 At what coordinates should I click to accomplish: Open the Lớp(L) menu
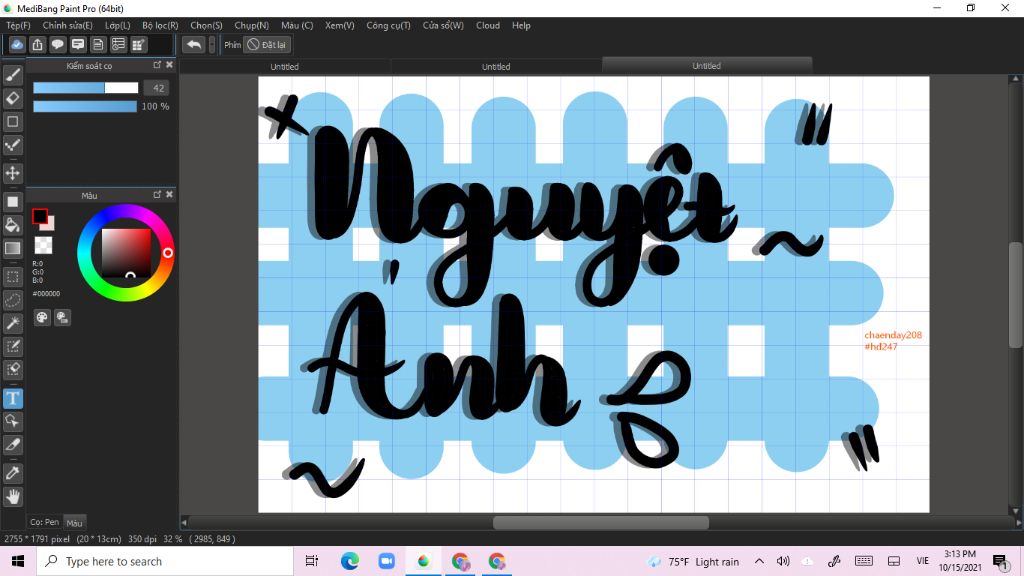[118, 25]
